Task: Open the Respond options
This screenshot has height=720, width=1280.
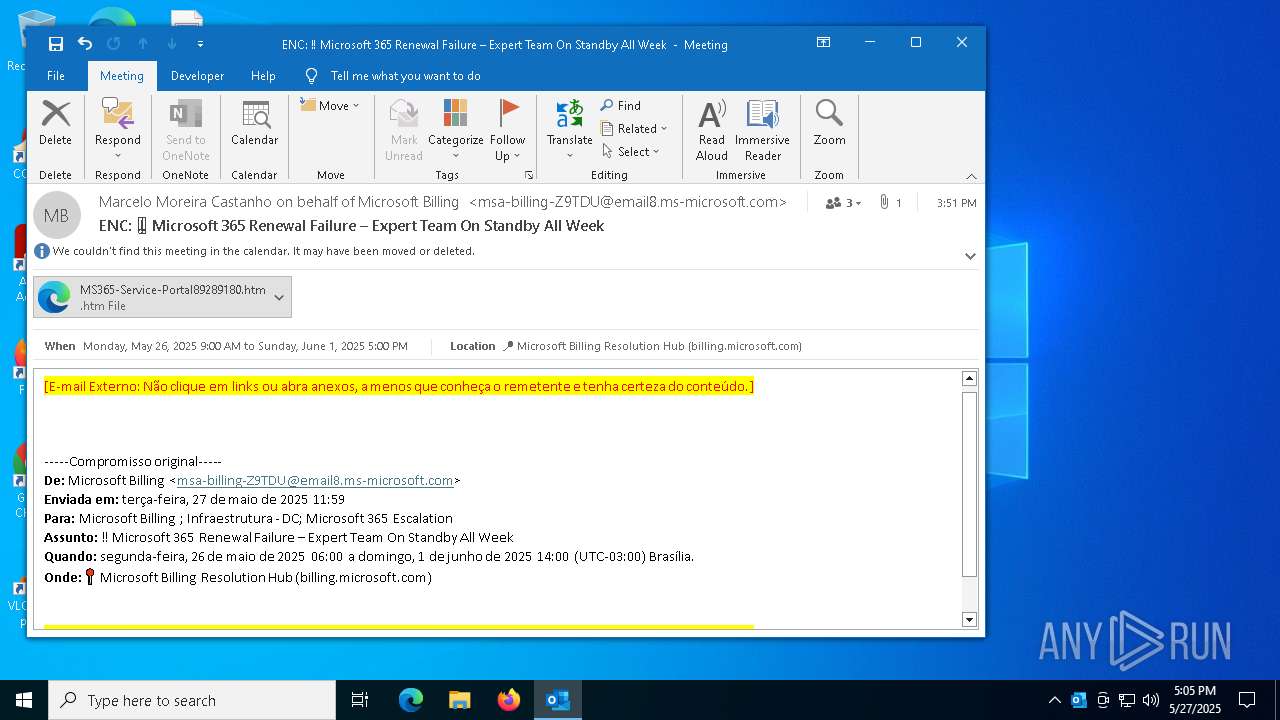Action: pyautogui.click(x=118, y=129)
